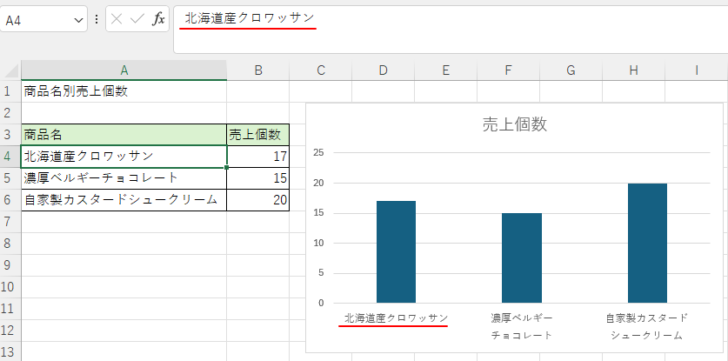This screenshot has height=361, width=728.
Task: Click the 売上個数 header cell in column B
Action: pos(258,135)
